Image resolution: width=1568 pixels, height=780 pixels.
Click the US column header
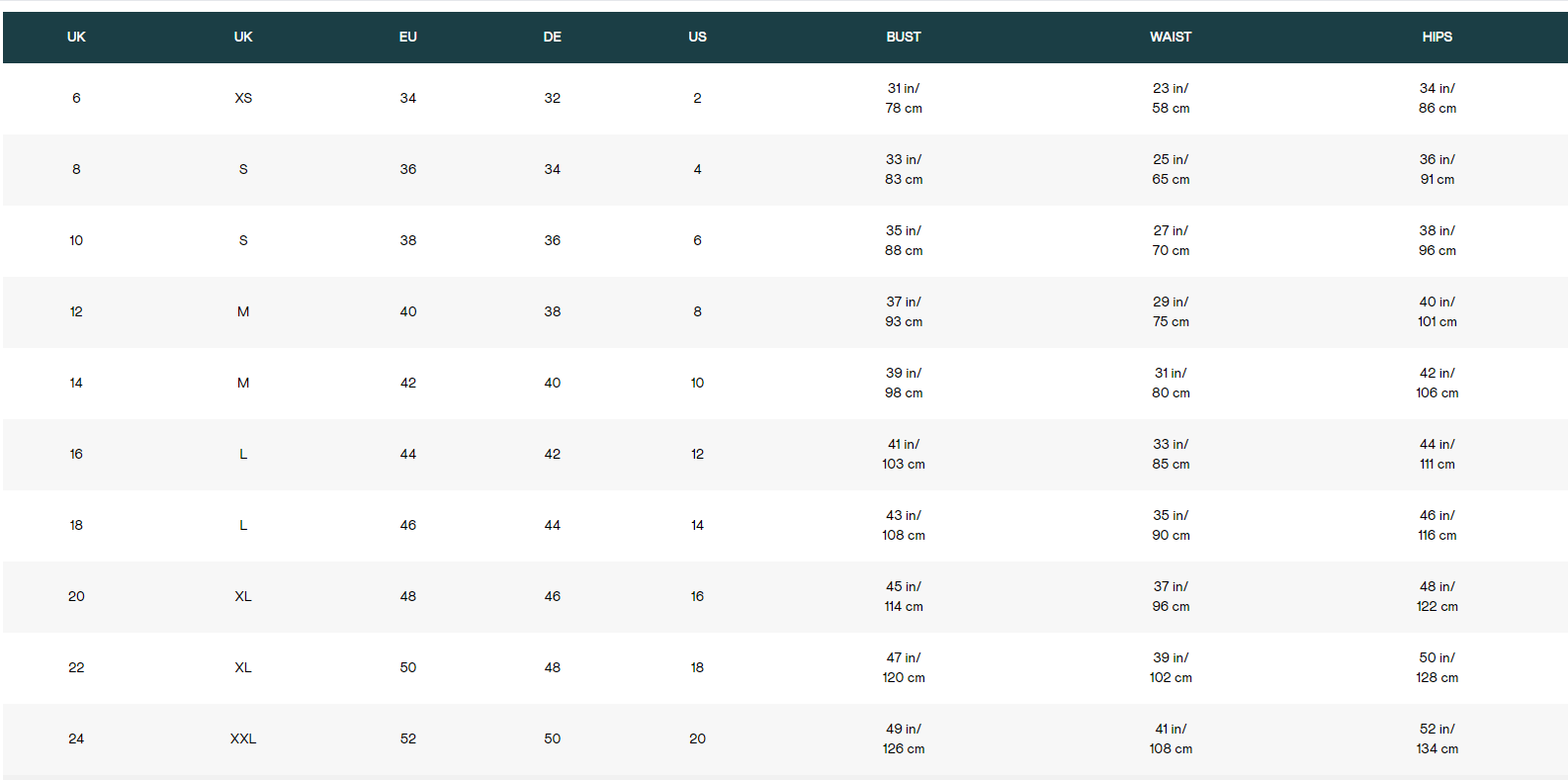(x=697, y=37)
